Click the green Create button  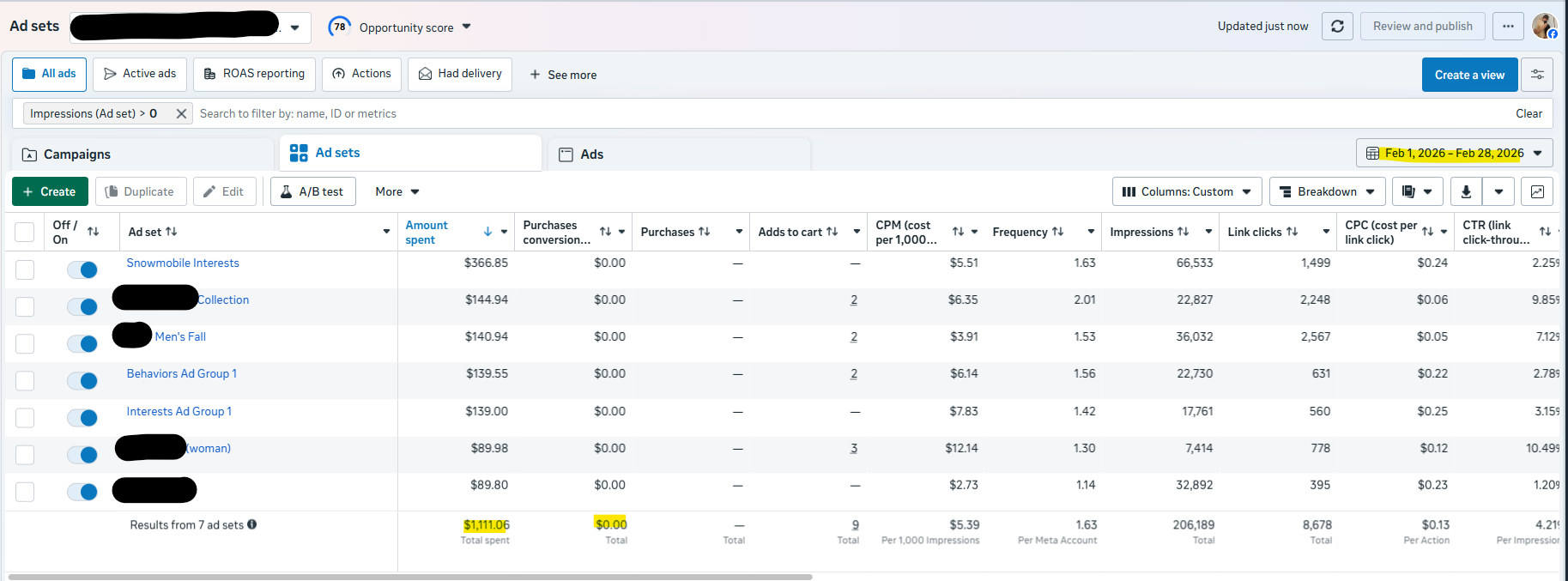tap(50, 191)
